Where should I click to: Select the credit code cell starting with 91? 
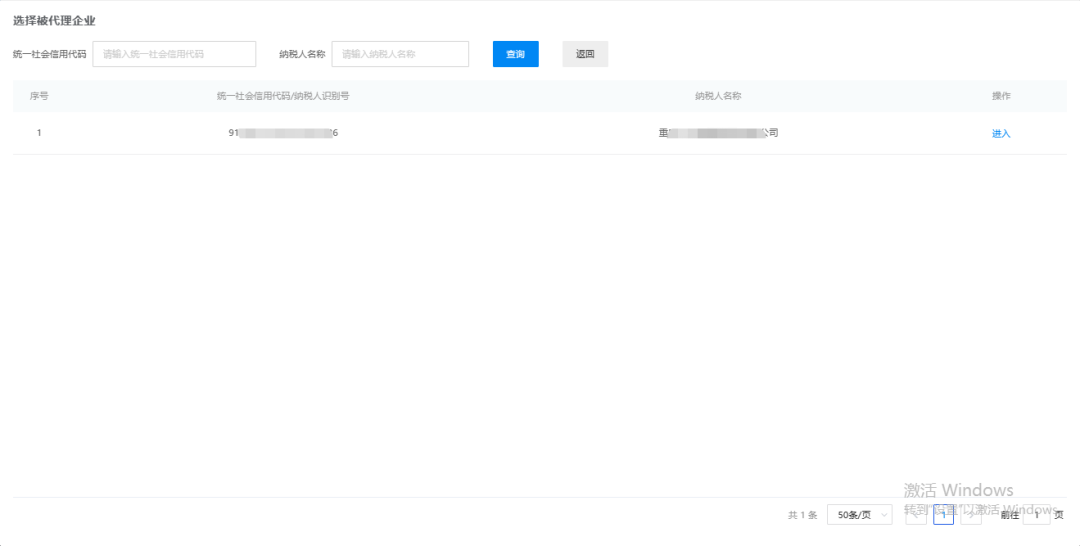[x=283, y=133]
